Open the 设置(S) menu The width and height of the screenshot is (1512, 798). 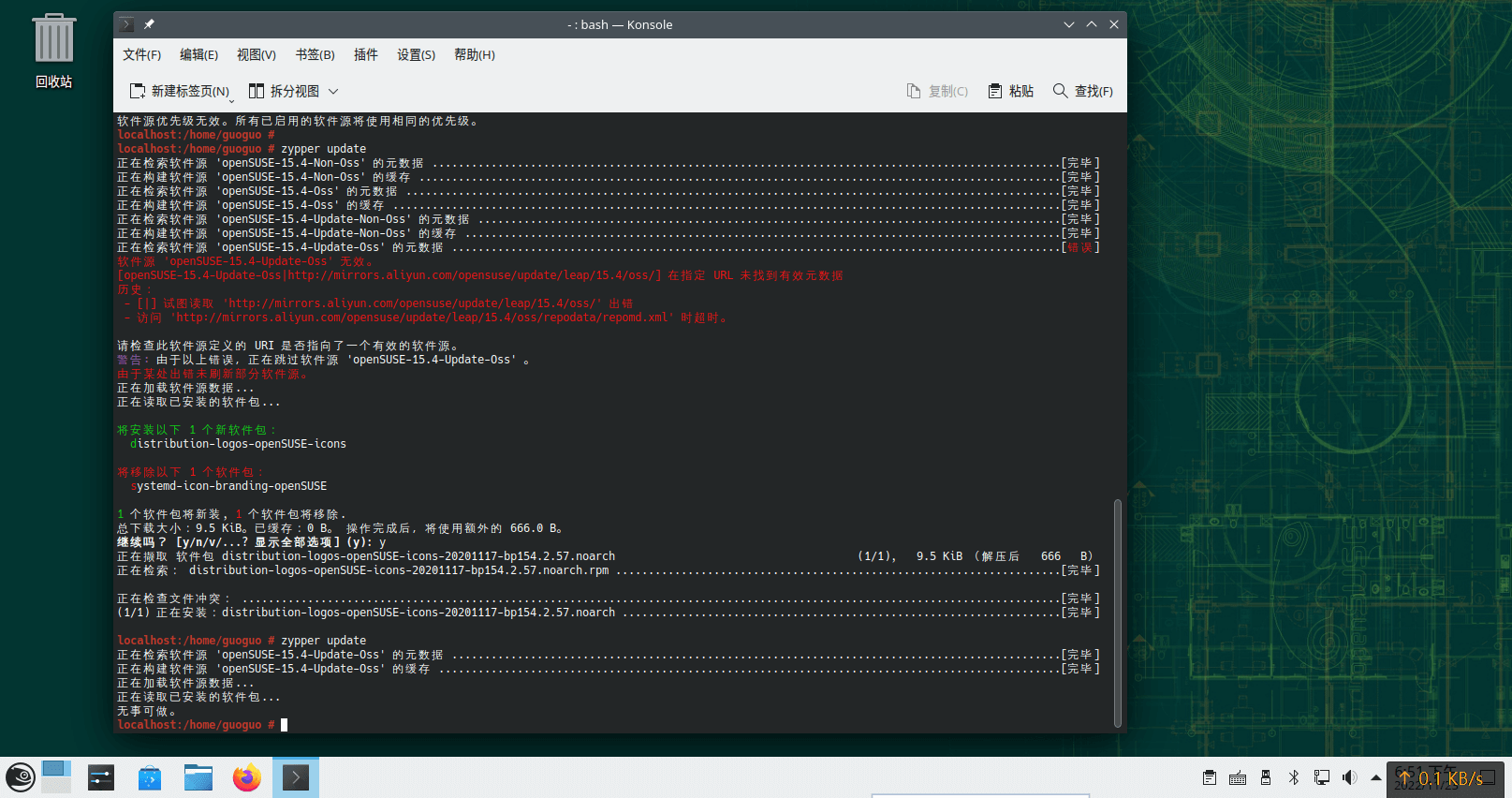[416, 55]
